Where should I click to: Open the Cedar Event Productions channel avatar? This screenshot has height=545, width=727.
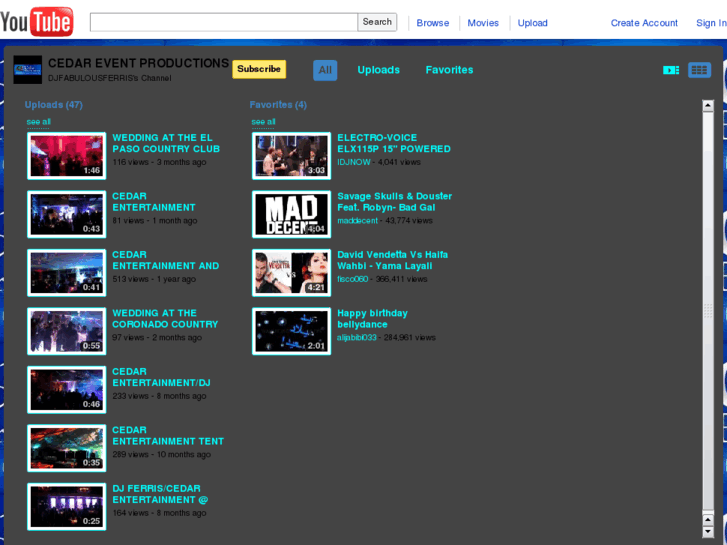(27, 70)
